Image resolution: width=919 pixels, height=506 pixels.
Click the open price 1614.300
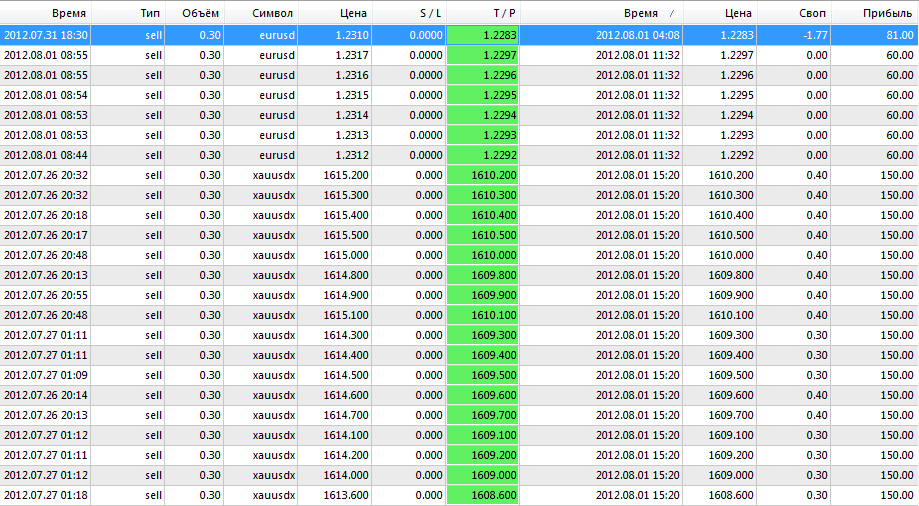(346, 335)
